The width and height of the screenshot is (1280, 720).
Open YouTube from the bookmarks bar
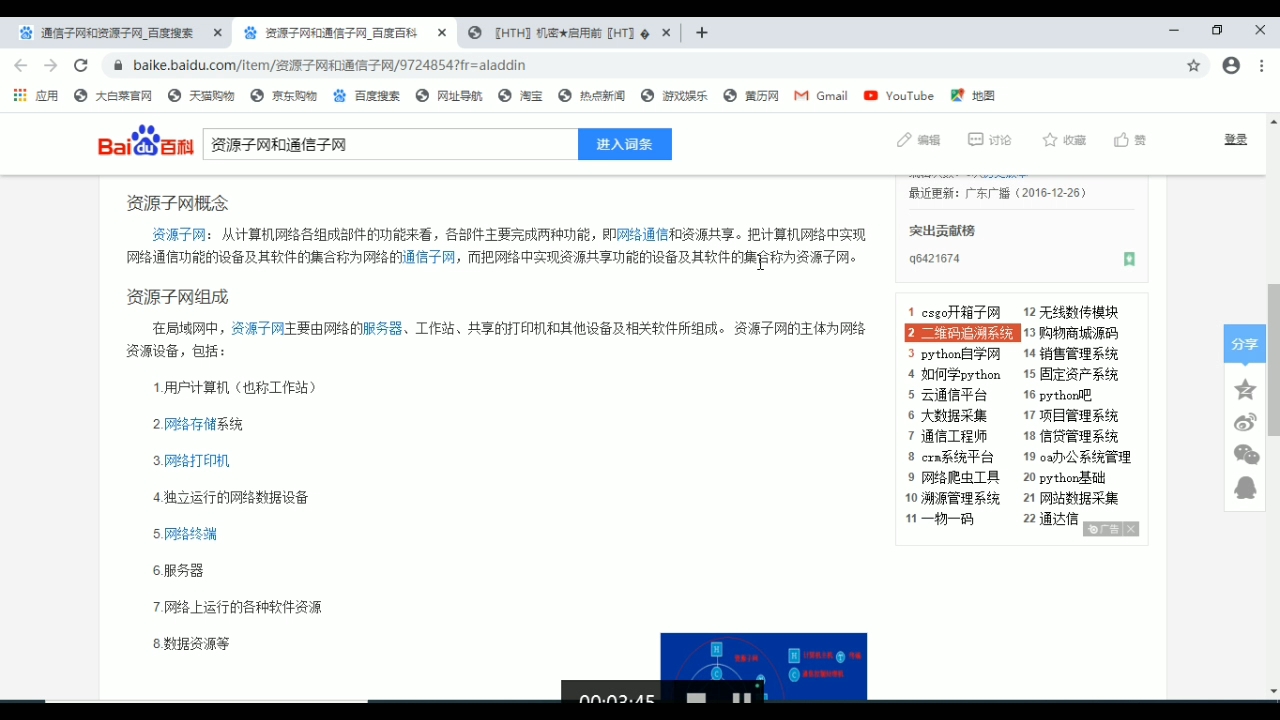898,95
